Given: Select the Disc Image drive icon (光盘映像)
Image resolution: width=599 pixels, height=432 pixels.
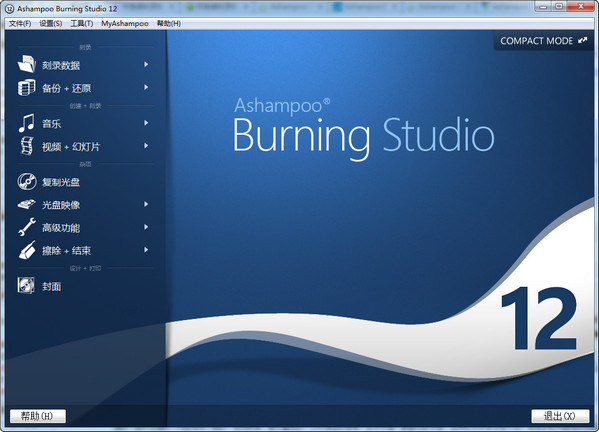Looking at the screenshot, I should coord(26,204).
